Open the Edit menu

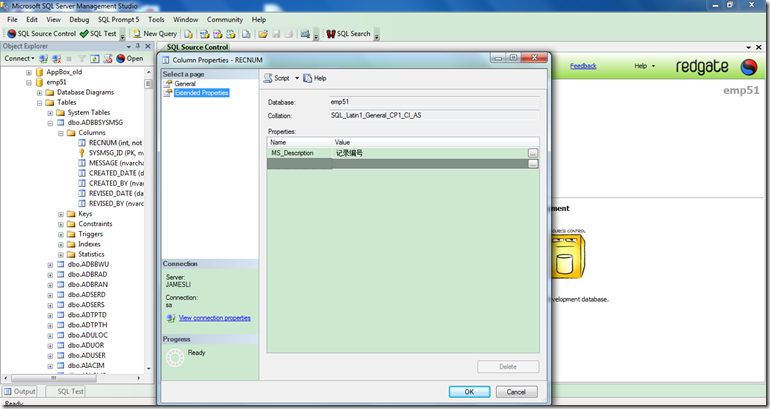[32, 20]
